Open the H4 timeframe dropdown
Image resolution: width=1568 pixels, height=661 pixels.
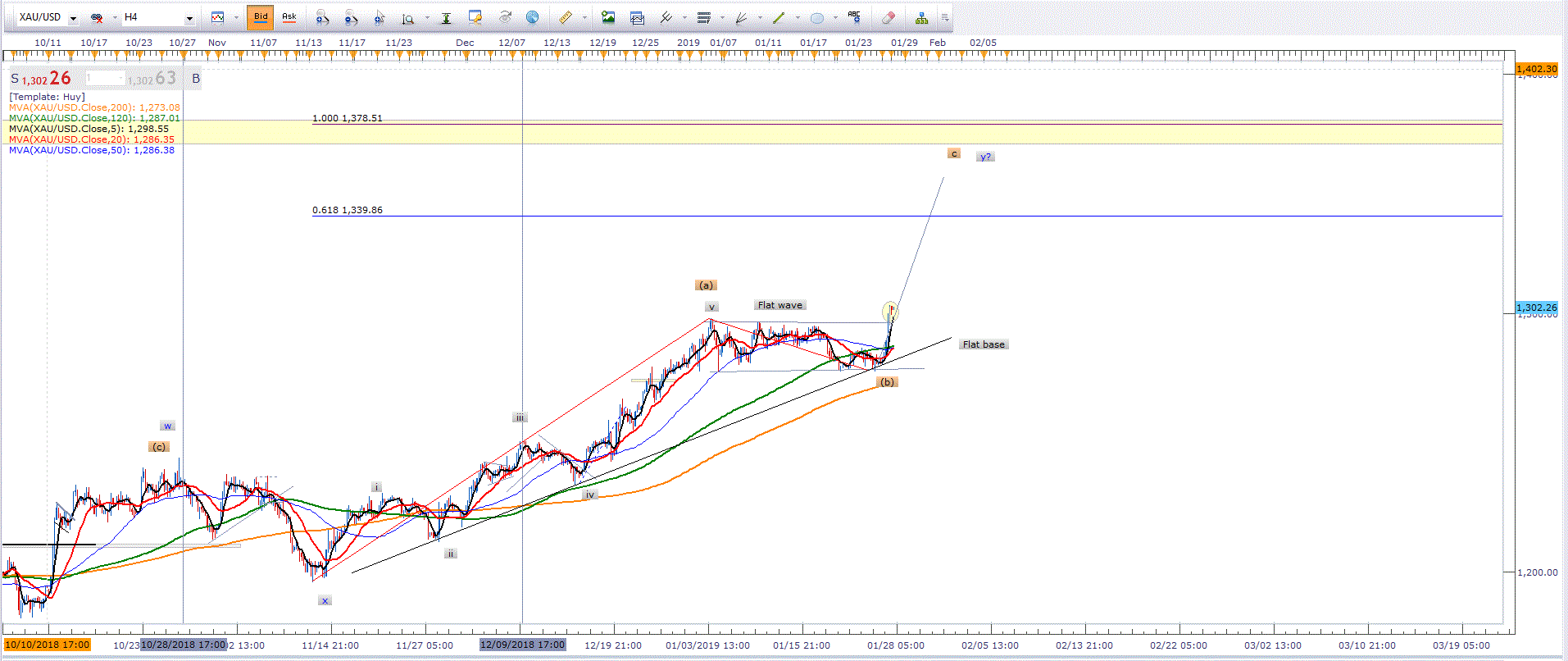[x=189, y=18]
